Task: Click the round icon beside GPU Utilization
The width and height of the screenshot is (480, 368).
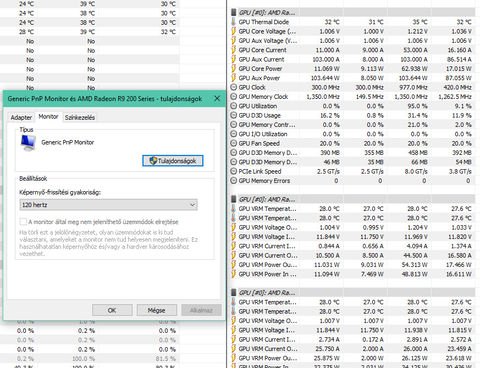Action: pos(233,106)
